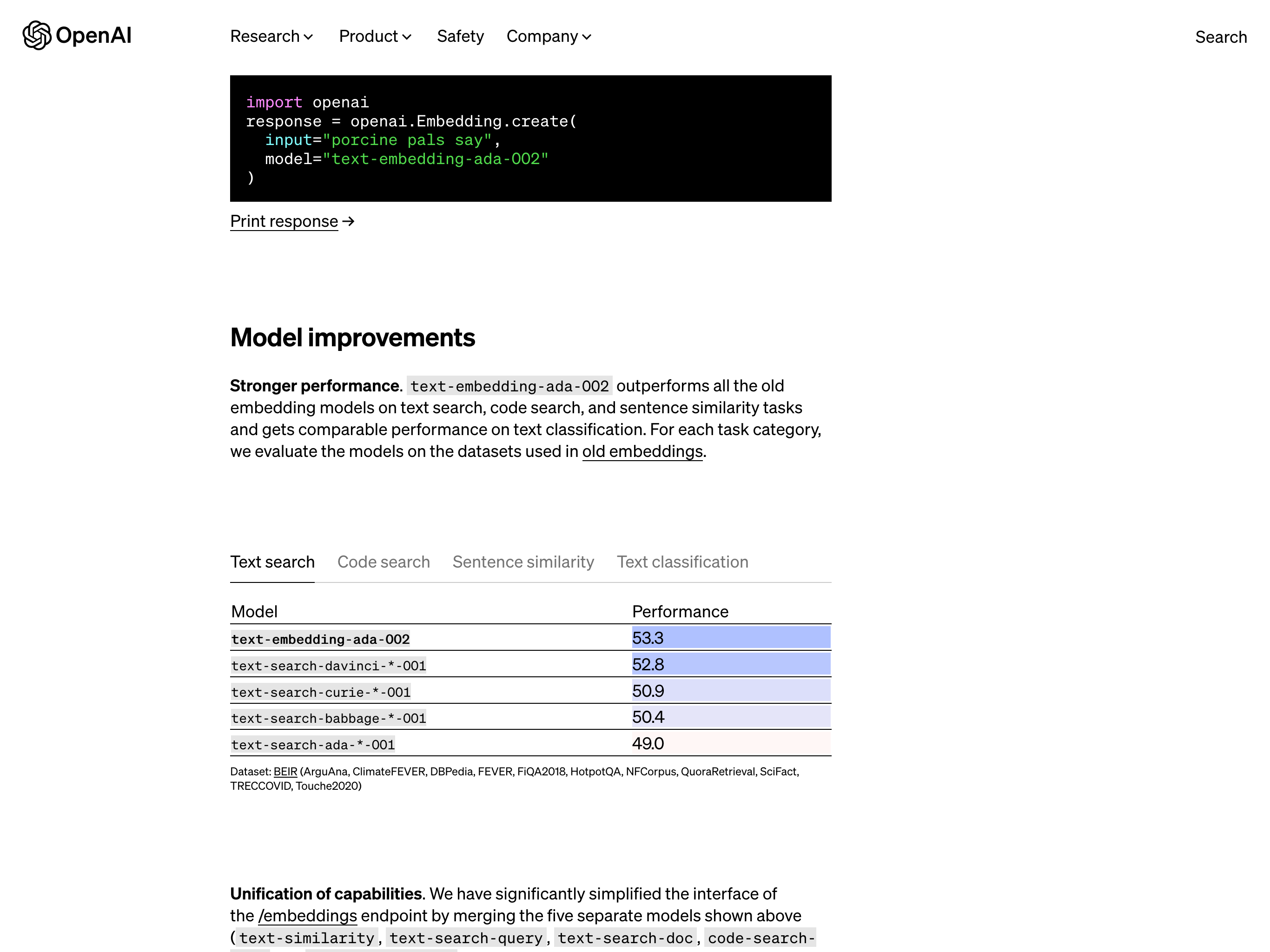Switch to the Code search tab
Image resolution: width=1270 pixels, height=952 pixels.
(383, 562)
